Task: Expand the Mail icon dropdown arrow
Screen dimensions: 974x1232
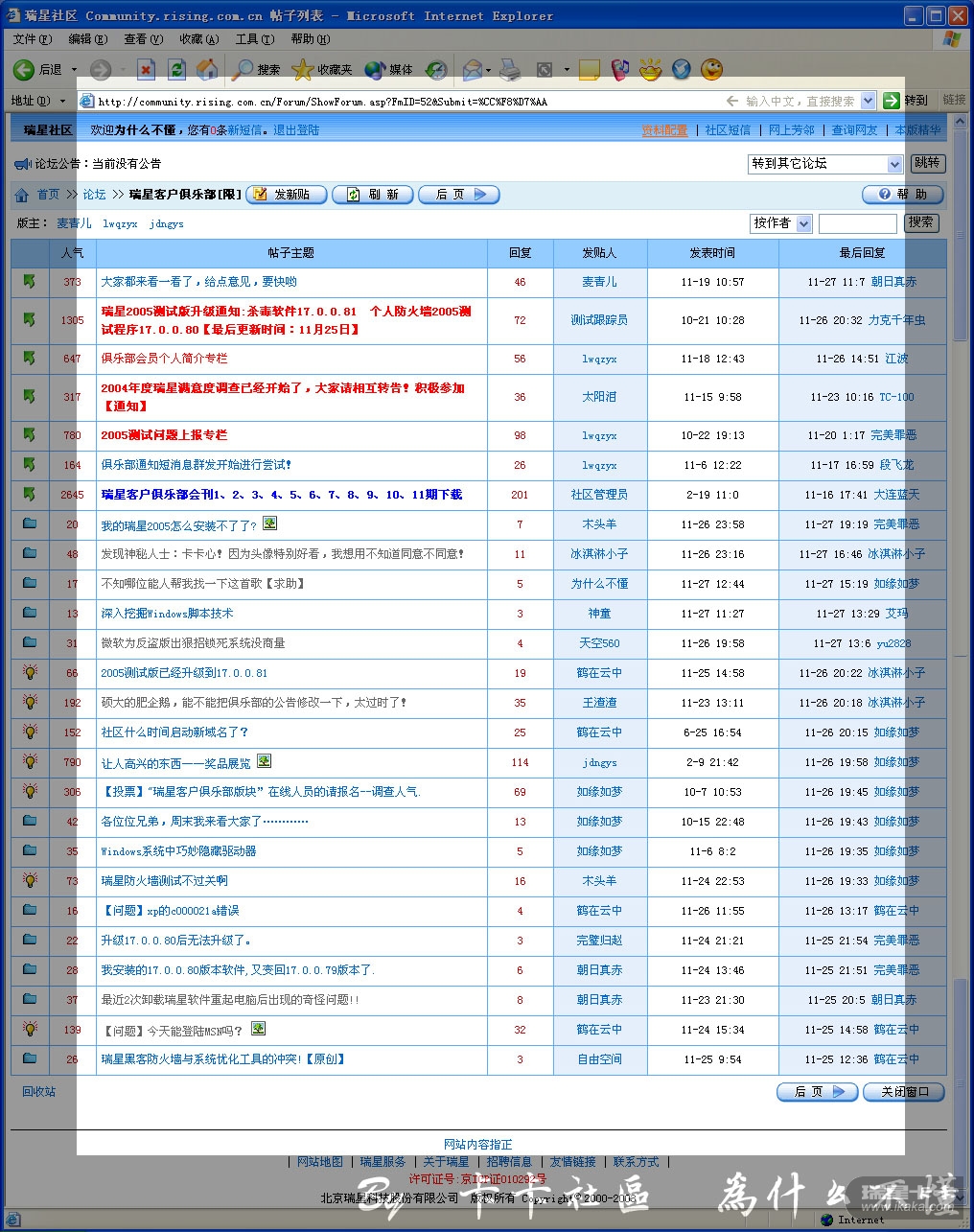Action: [x=489, y=69]
